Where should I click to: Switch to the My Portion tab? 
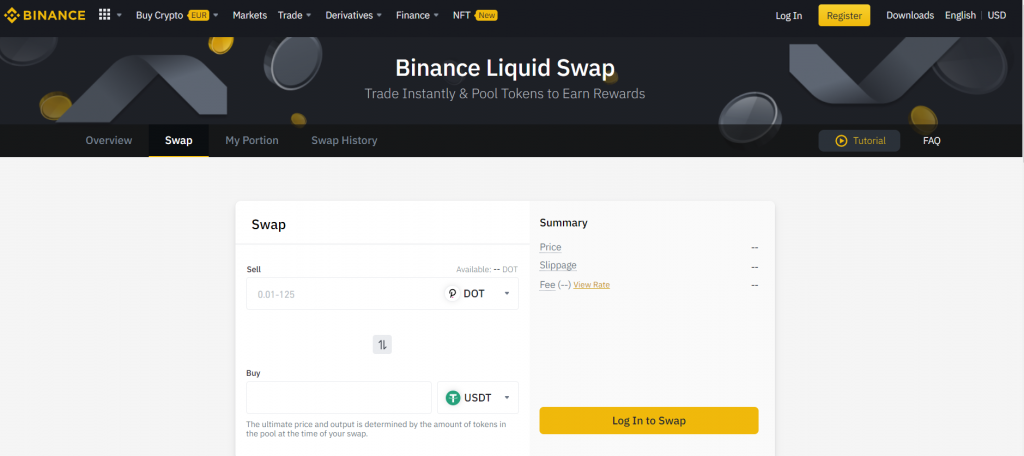(x=251, y=140)
